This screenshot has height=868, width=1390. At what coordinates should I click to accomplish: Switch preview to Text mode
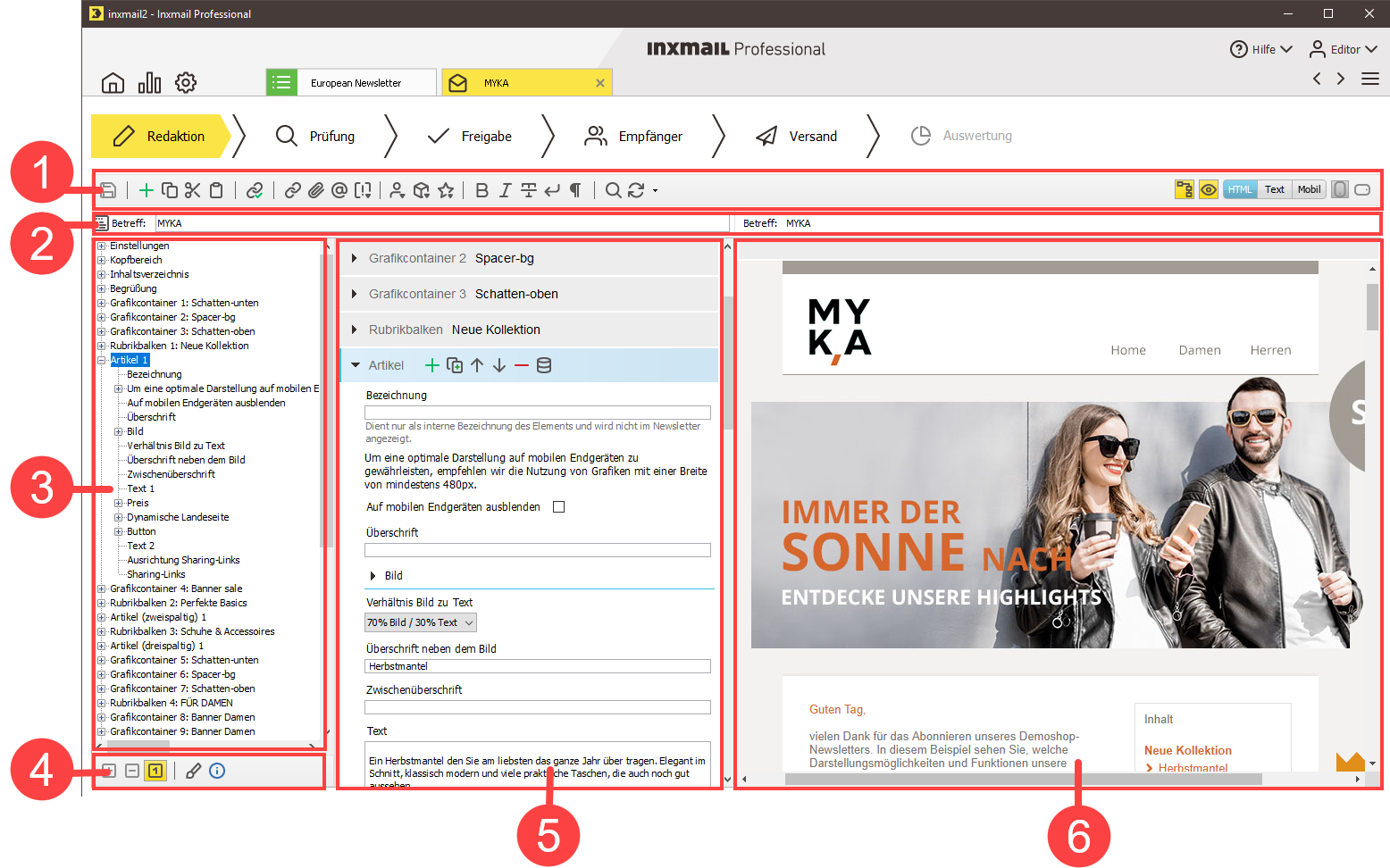[1275, 189]
